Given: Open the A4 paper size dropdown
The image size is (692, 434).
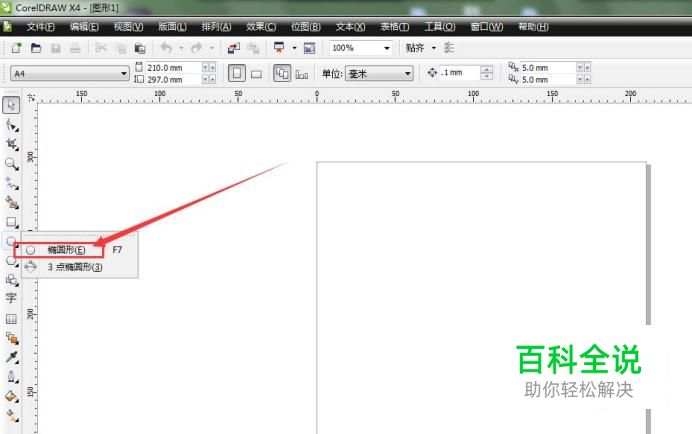Looking at the screenshot, I should pos(124,73).
